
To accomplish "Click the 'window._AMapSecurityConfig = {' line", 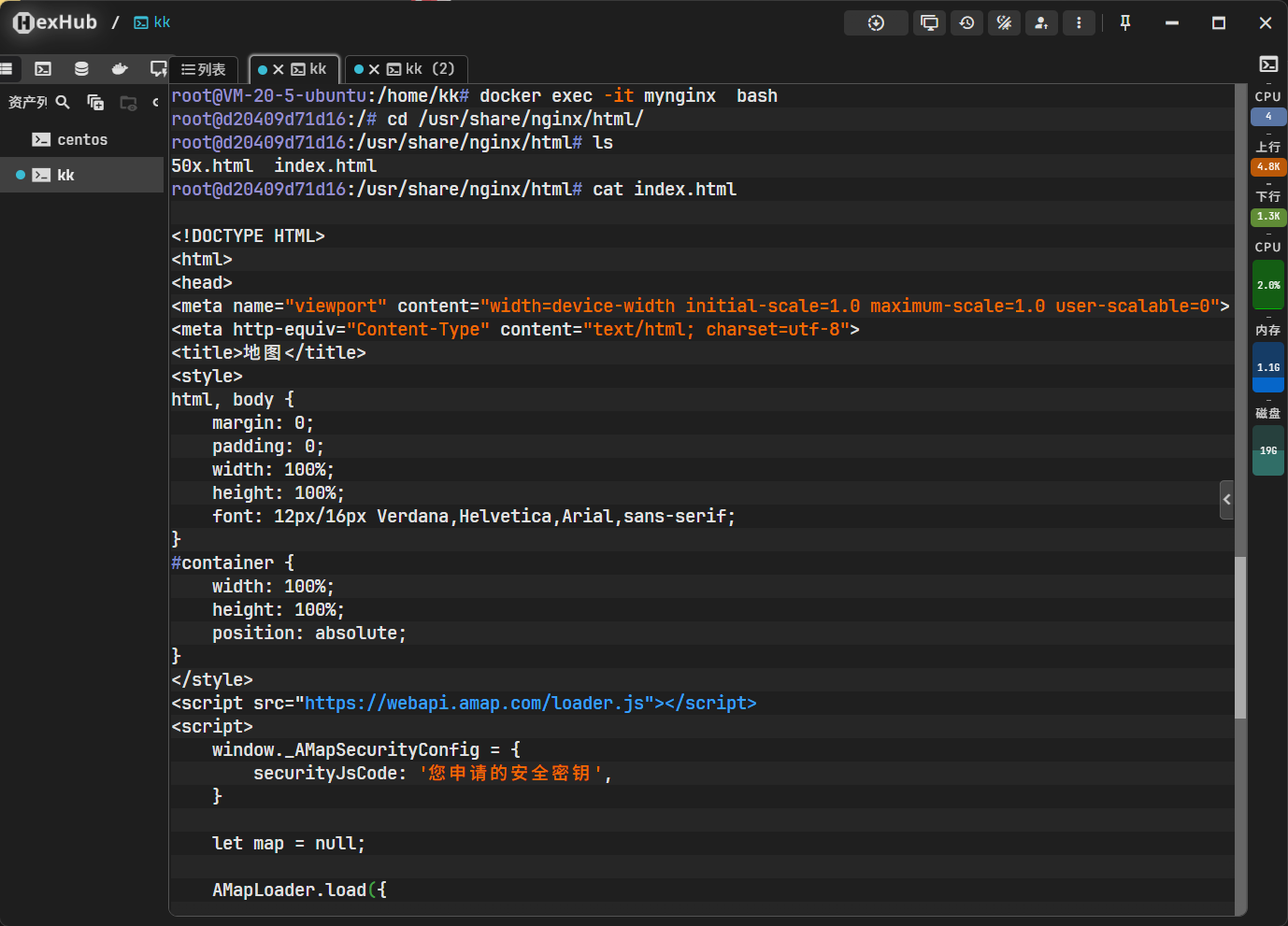I will click(366, 749).
